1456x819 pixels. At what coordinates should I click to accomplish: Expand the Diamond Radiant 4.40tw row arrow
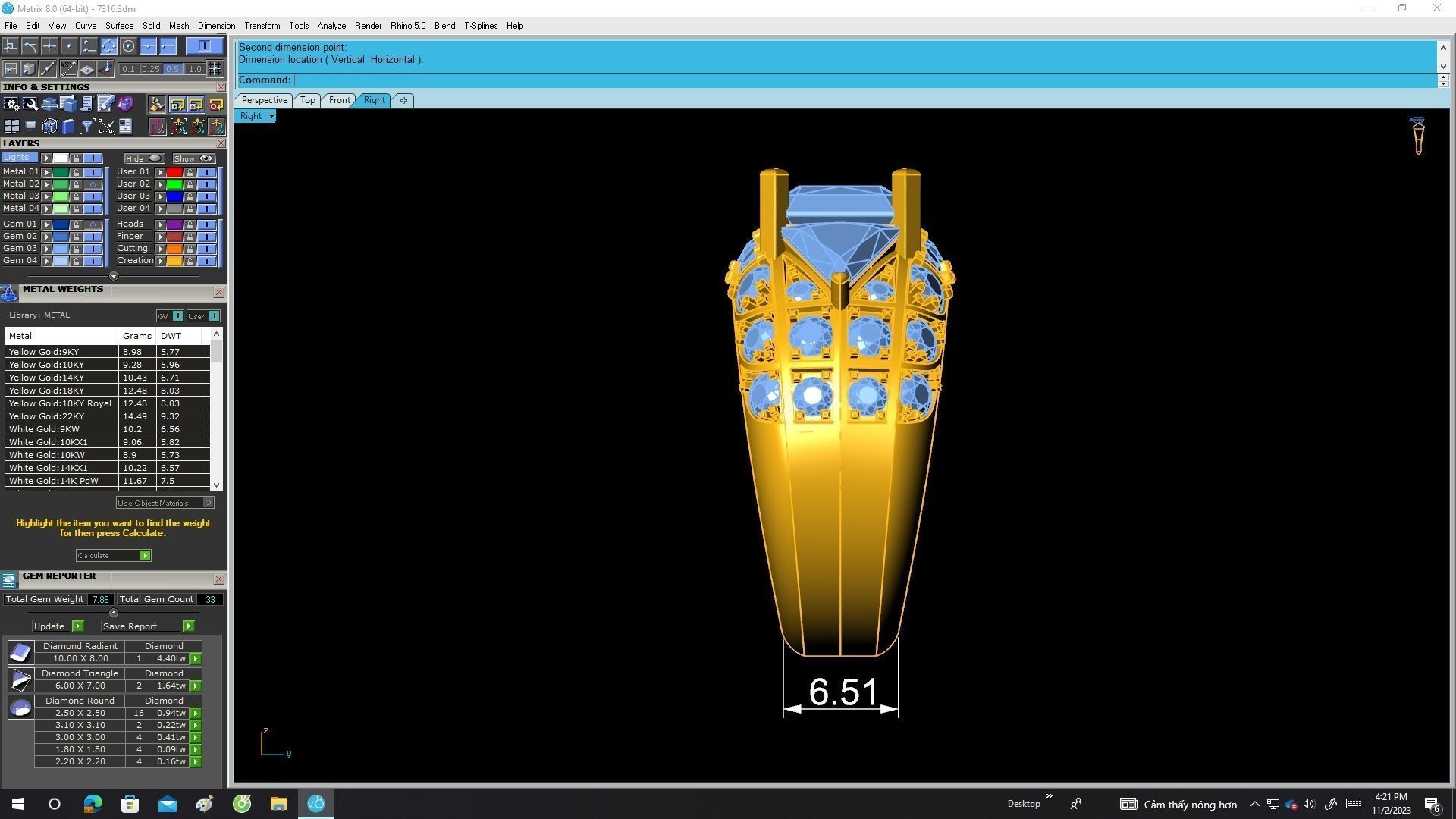pyautogui.click(x=196, y=659)
